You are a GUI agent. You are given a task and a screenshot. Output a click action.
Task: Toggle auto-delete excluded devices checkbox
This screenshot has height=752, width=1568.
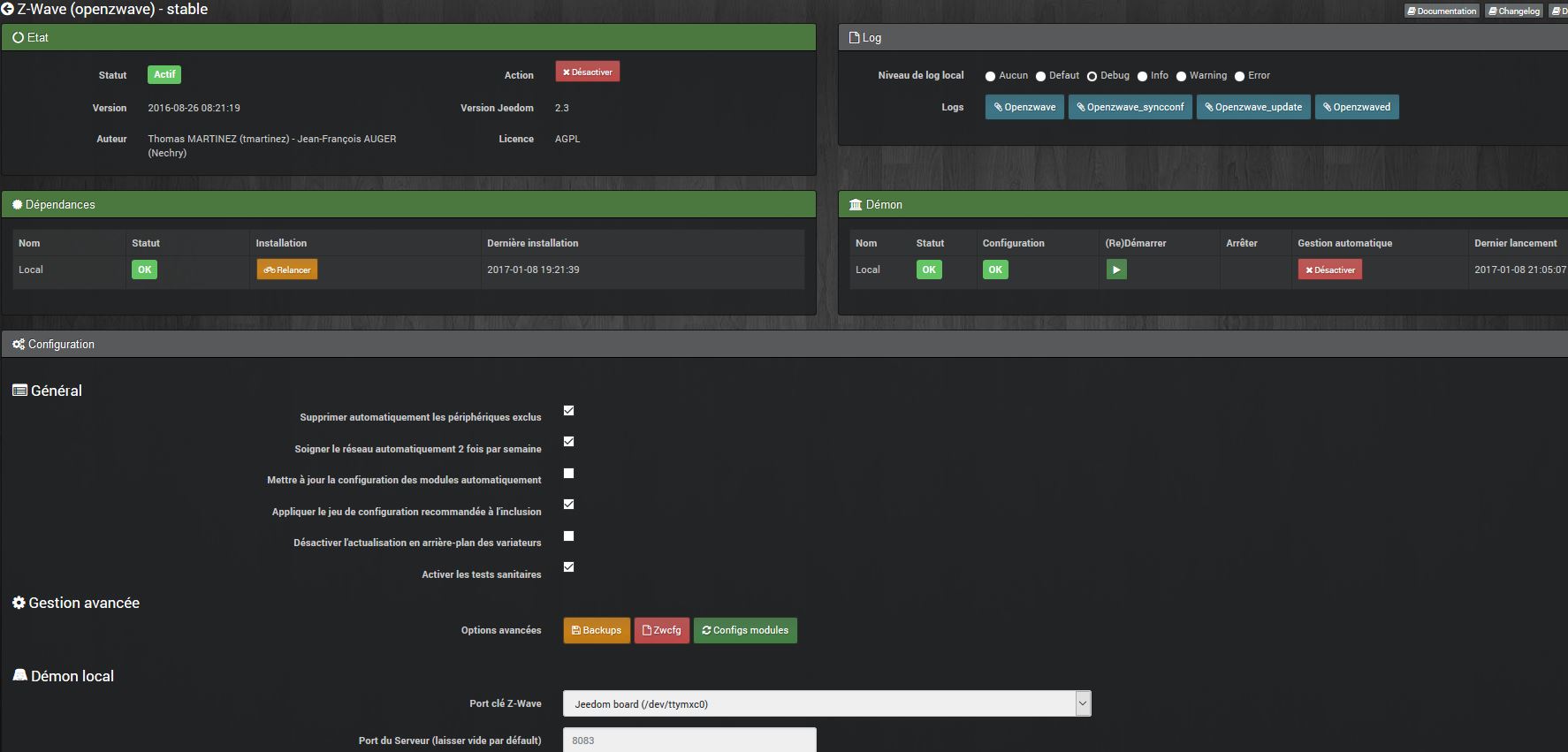569,410
